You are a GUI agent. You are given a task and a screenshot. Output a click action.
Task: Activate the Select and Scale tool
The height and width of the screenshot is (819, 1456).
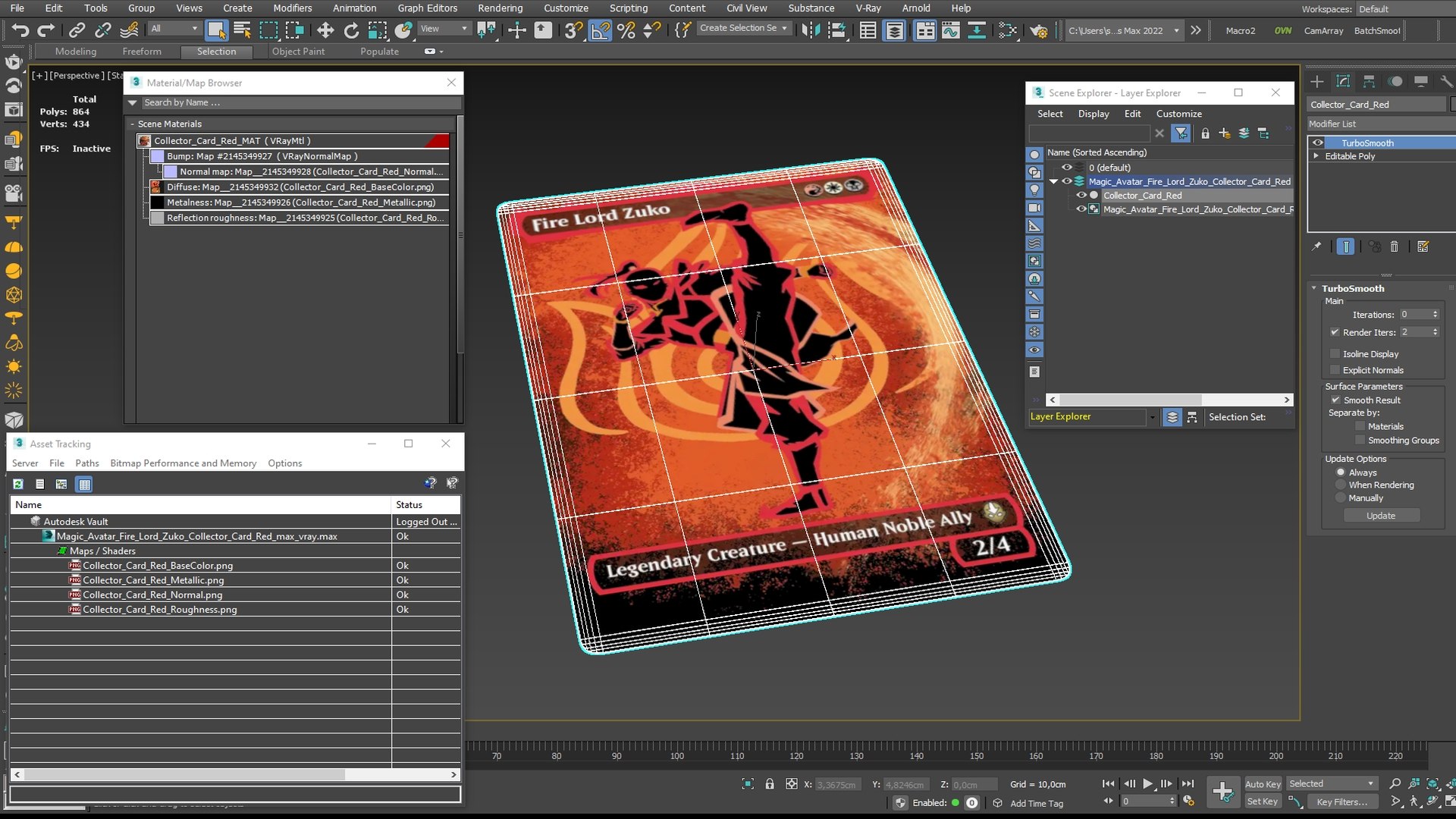coord(377,30)
